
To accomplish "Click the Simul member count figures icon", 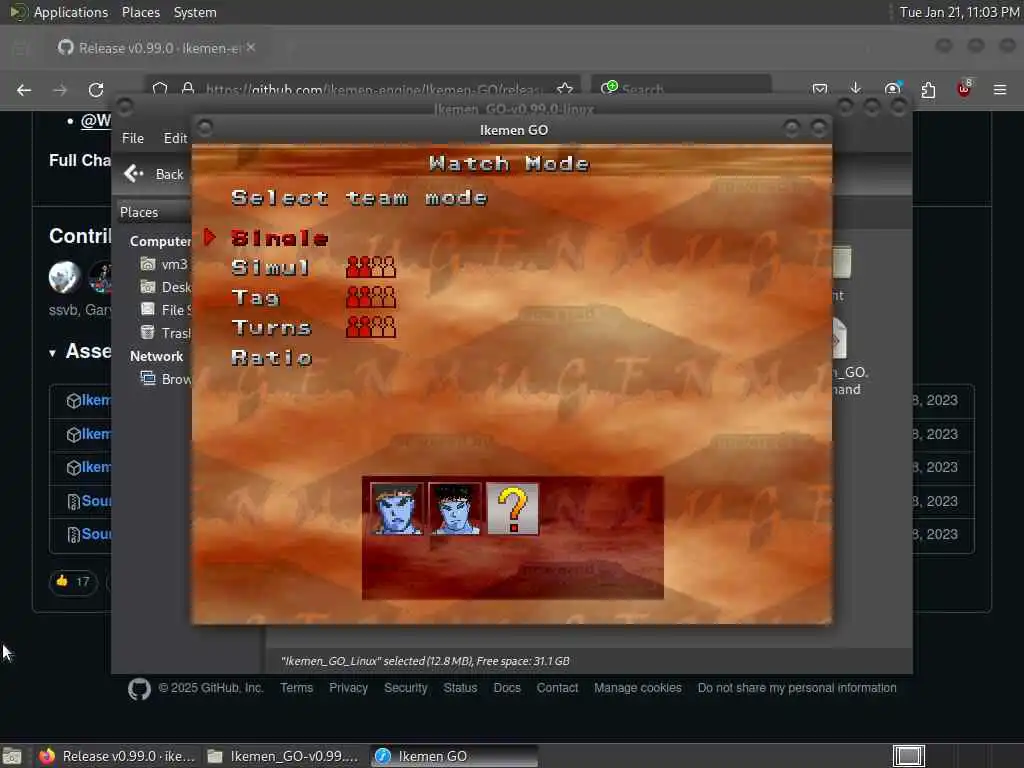I will coord(371,267).
